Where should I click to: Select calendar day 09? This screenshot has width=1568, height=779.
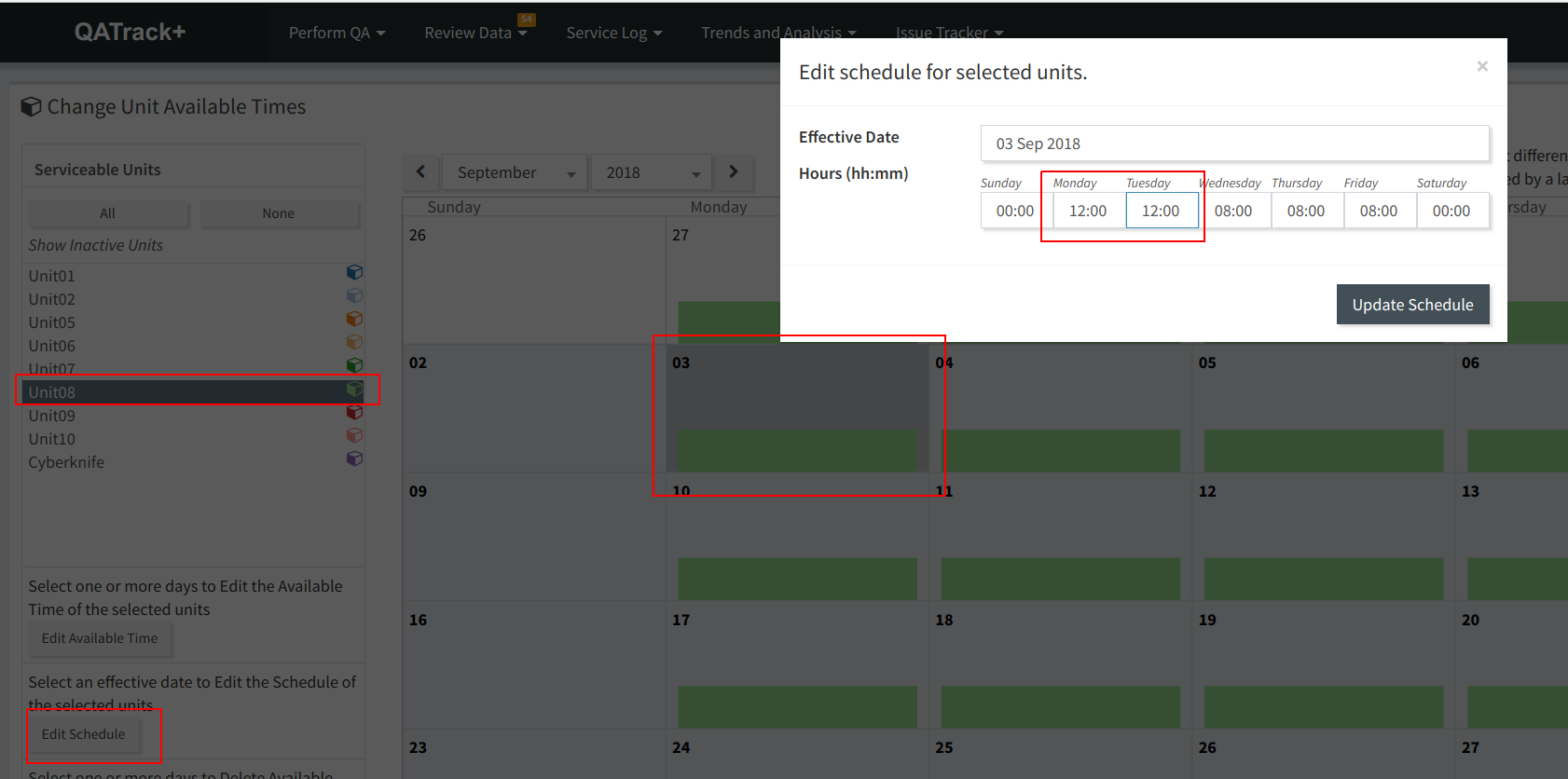pos(534,537)
